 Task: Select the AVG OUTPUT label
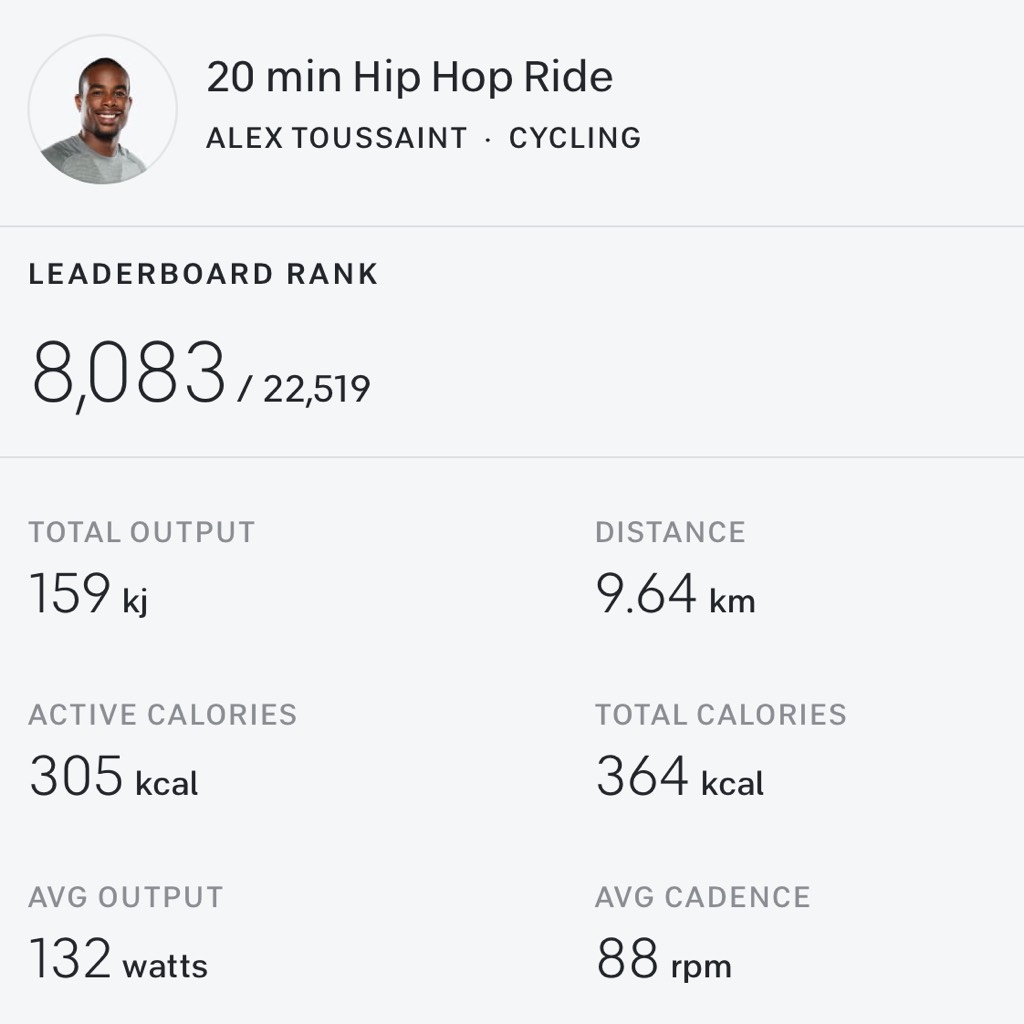[126, 897]
